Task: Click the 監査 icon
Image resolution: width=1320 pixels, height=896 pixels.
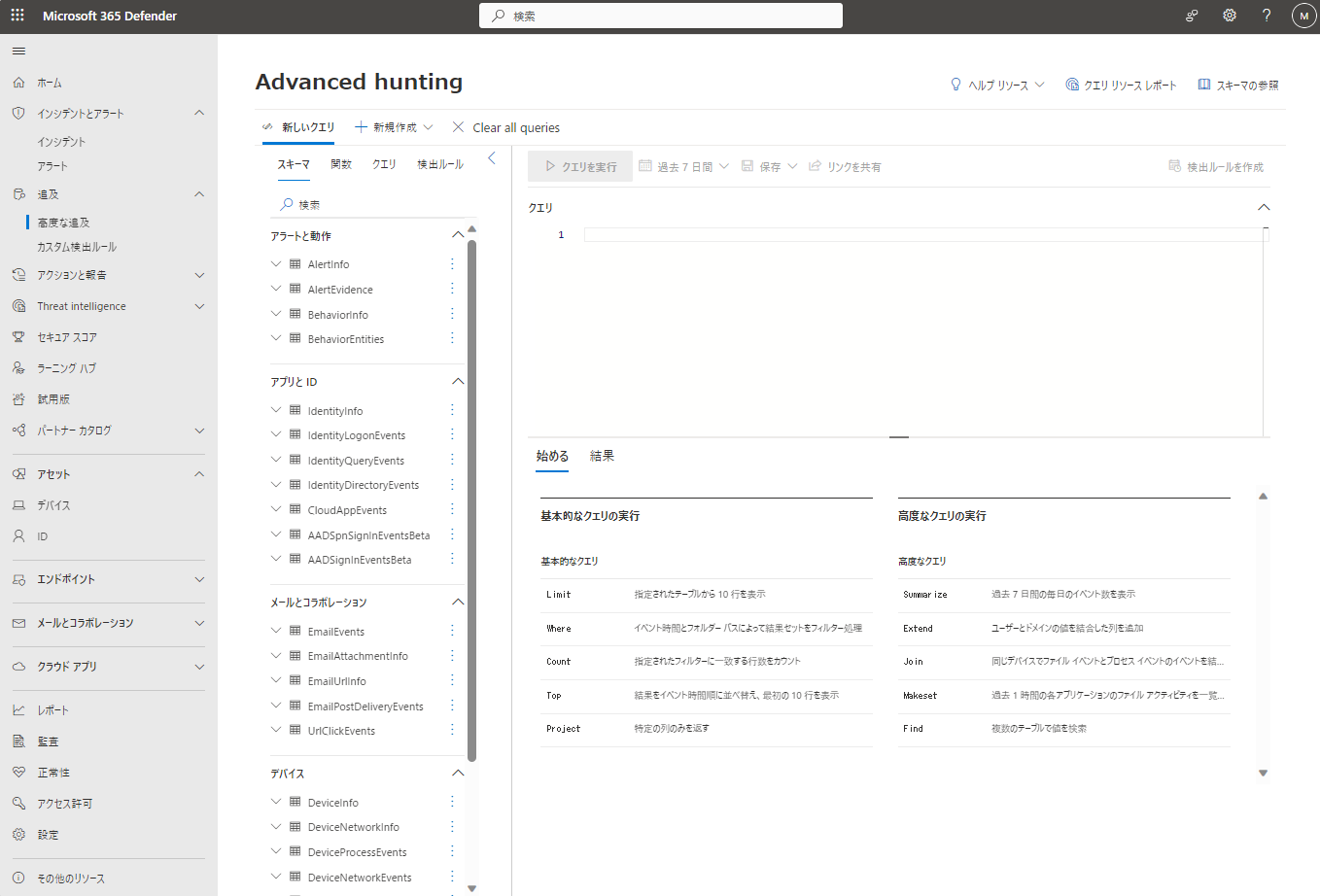Action: [18, 741]
